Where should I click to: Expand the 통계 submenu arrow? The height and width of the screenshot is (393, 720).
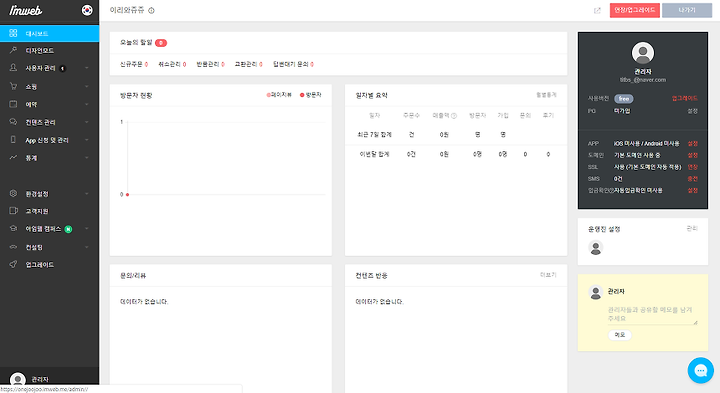(x=87, y=158)
